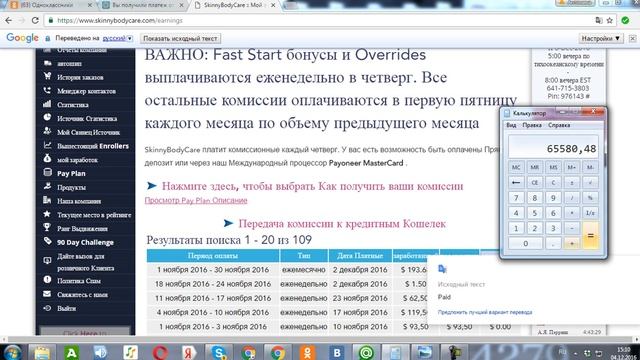The width and height of the screenshot is (640, 360).
Task: Click the star rating place icon
Action: (47, 214)
